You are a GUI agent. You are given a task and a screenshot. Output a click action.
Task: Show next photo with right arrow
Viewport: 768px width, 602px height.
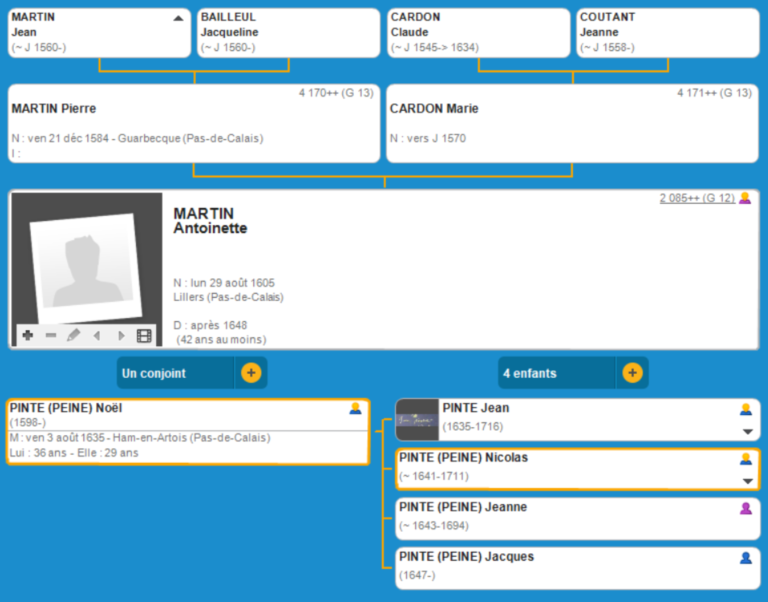(x=121, y=336)
